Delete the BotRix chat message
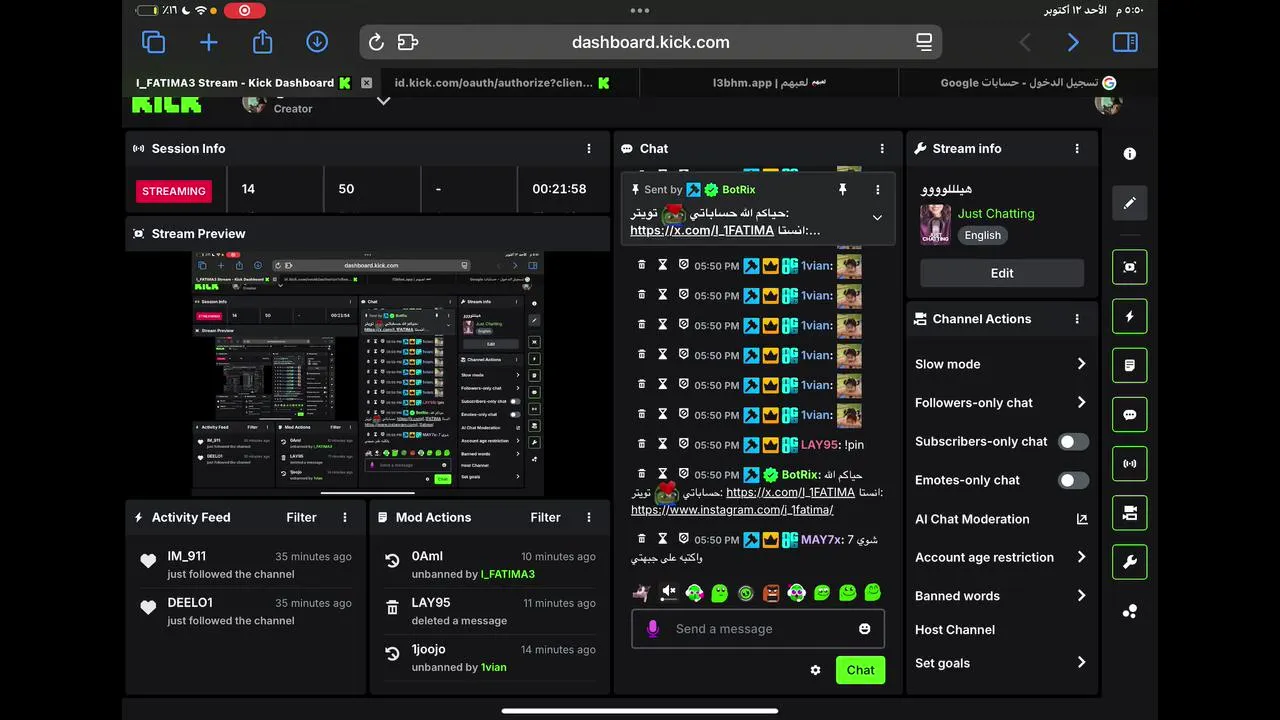1280x720 pixels. pos(642,474)
